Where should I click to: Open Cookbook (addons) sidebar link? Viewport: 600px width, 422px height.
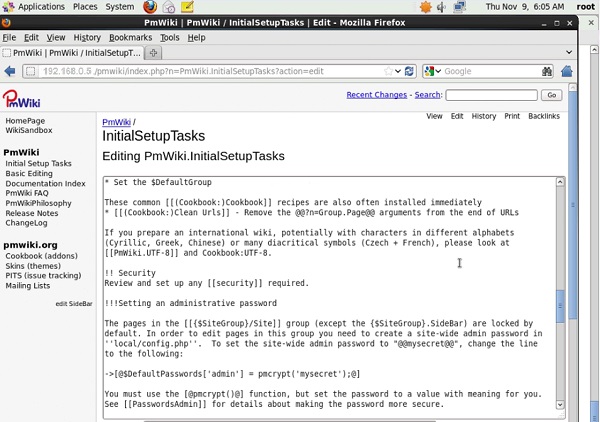(x=41, y=256)
